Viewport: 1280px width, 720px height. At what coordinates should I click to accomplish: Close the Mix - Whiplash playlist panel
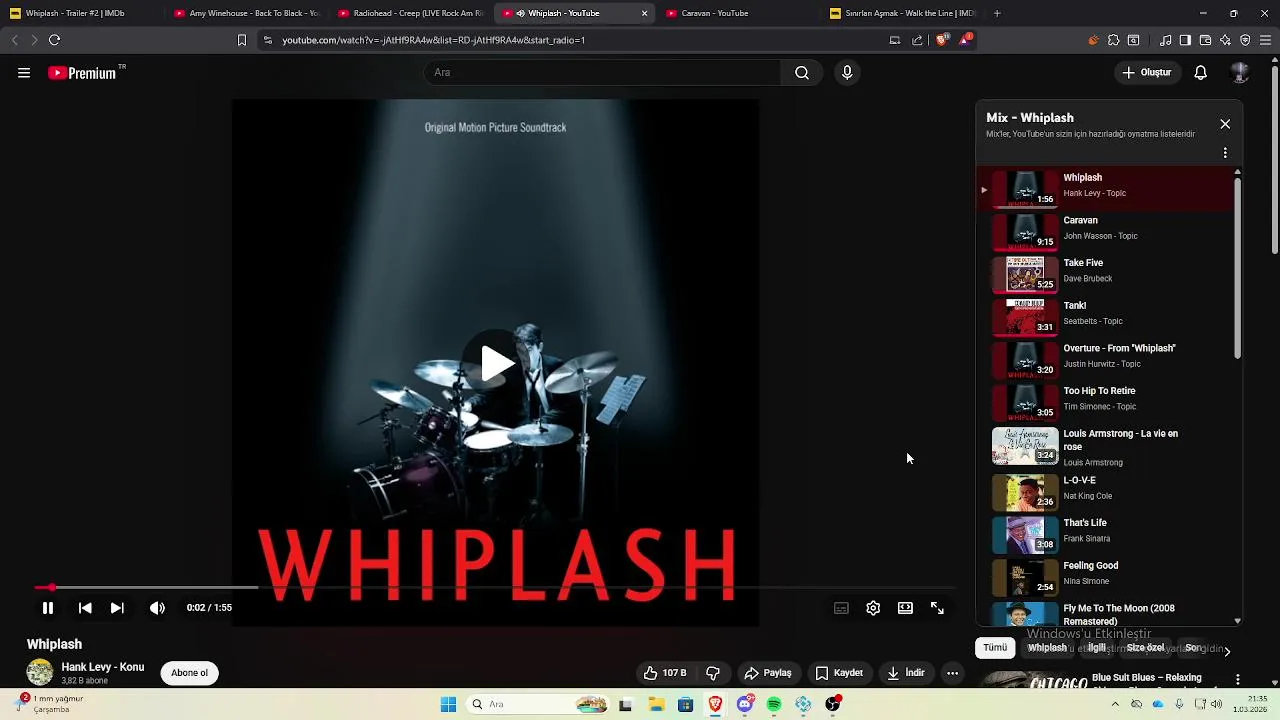click(x=1225, y=124)
